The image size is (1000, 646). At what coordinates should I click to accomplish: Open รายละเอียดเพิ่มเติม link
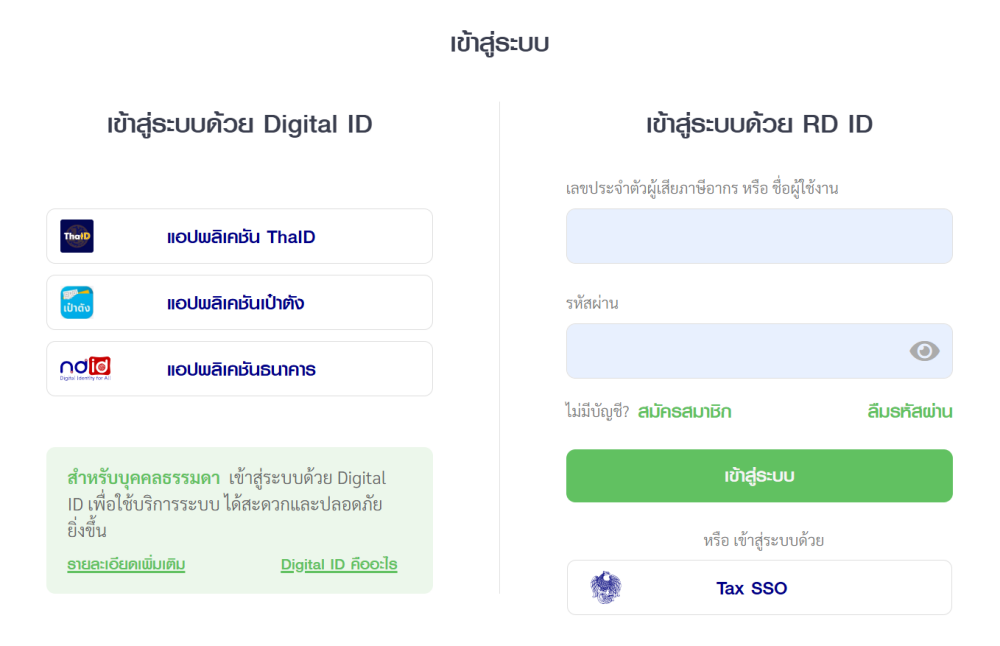point(126,565)
